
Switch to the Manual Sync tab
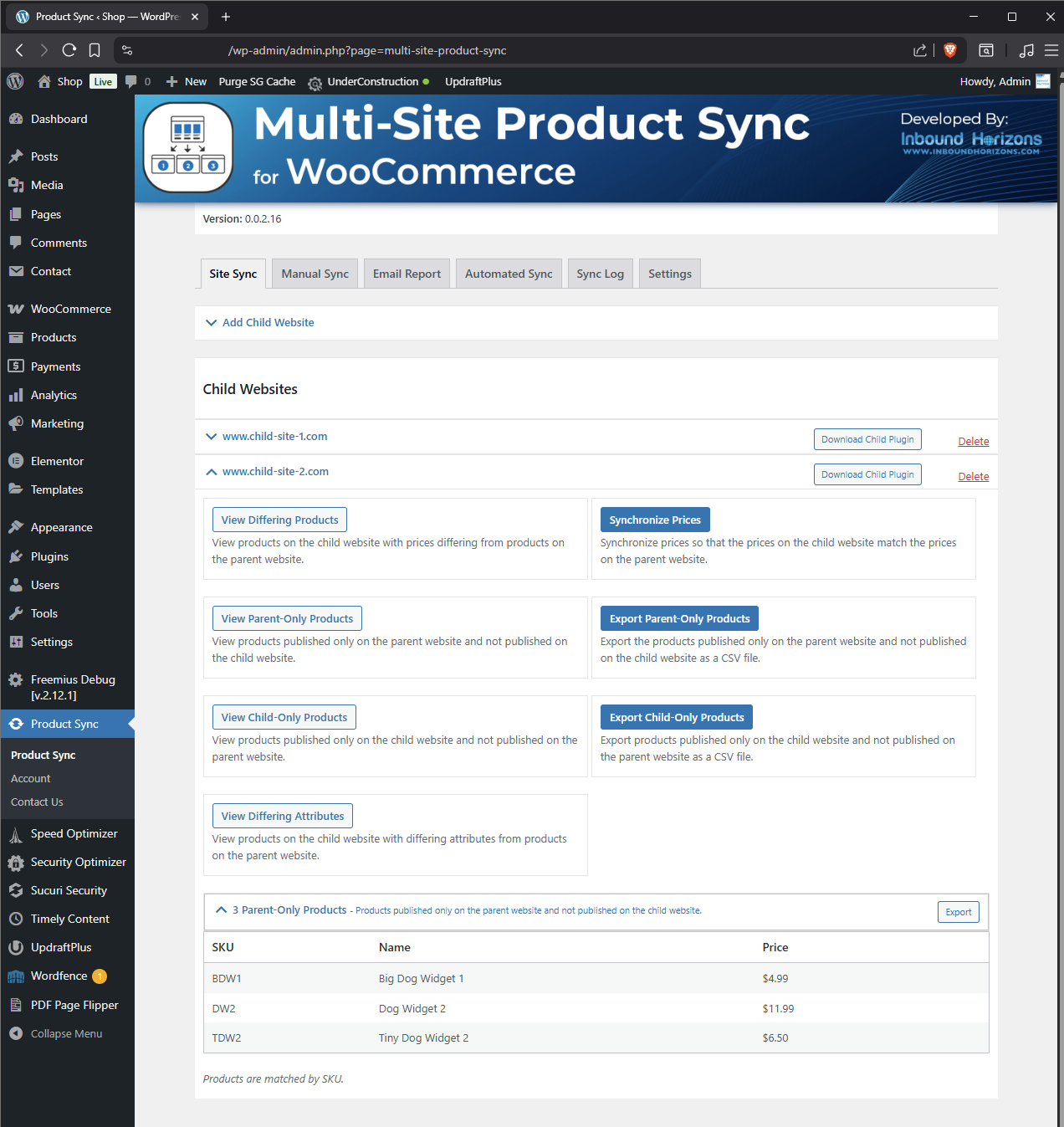point(315,274)
